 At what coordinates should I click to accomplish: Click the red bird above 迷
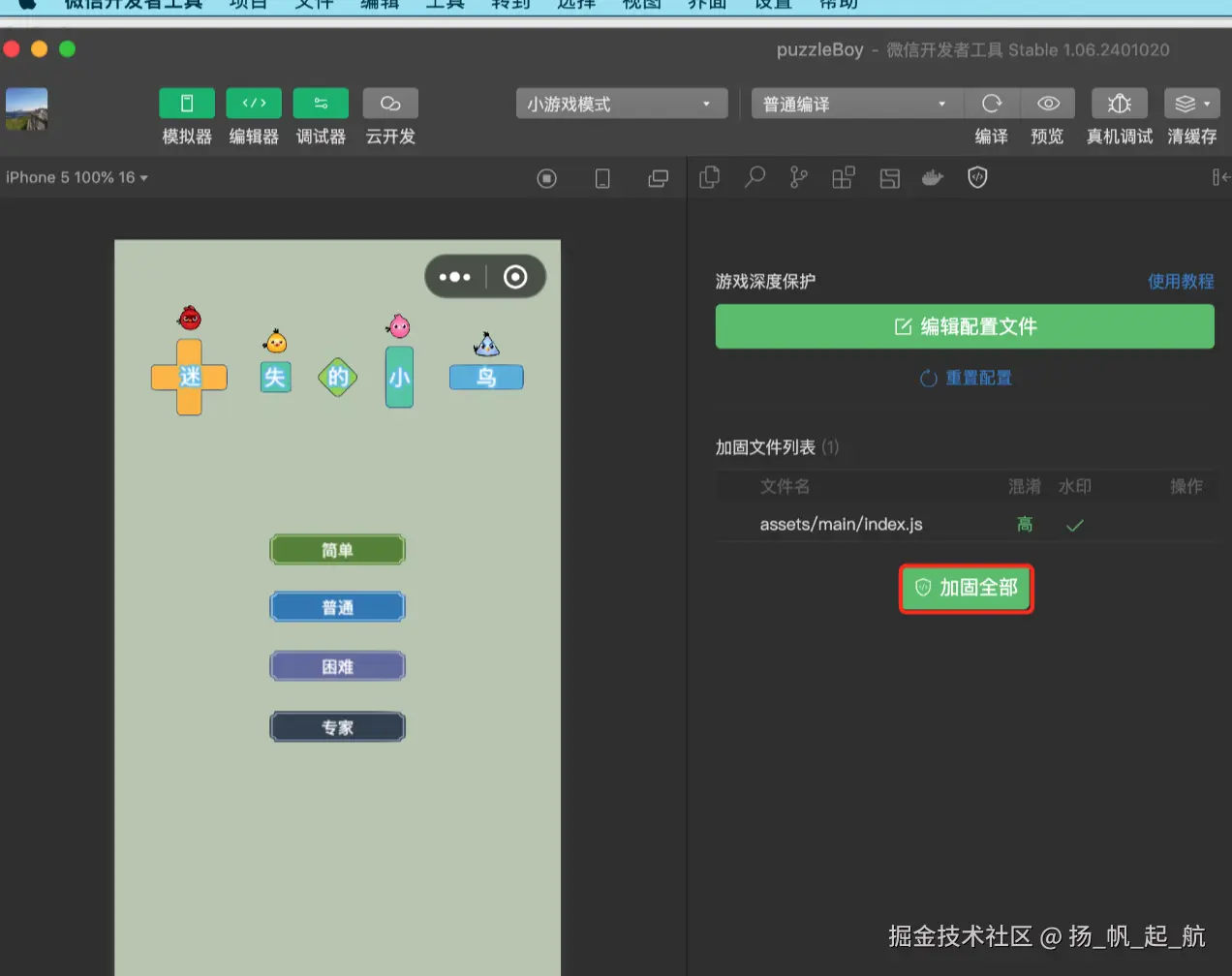pyautogui.click(x=190, y=318)
